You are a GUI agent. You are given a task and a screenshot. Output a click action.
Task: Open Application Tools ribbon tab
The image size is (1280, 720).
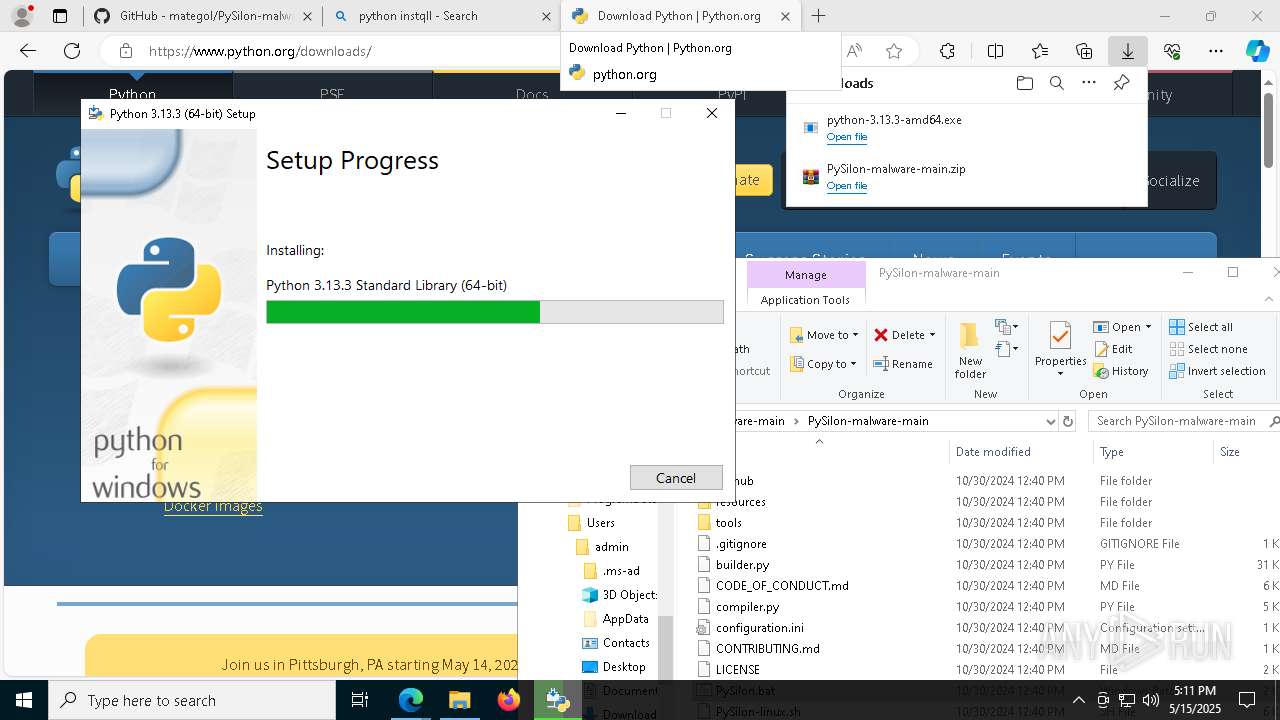(x=805, y=300)
